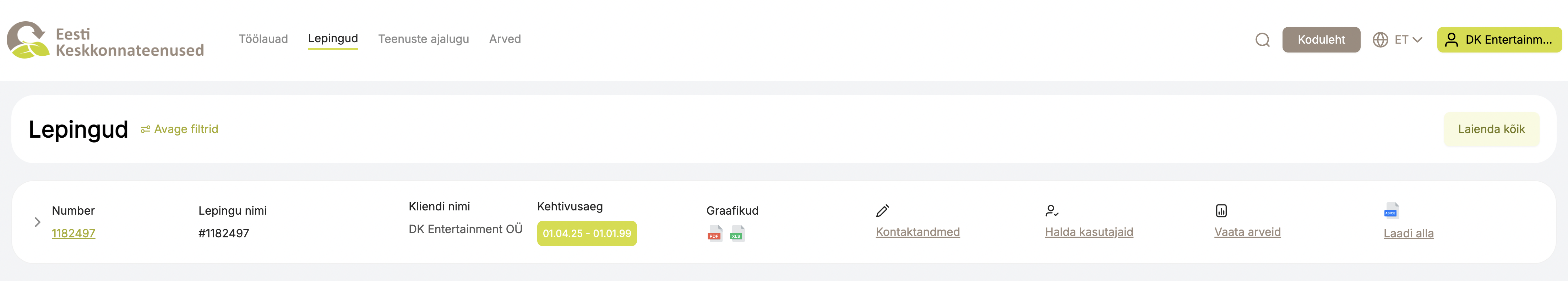Download the PDF schedule file
The width and height of the screenshot is (1568, 281).
tap(715, 233)
